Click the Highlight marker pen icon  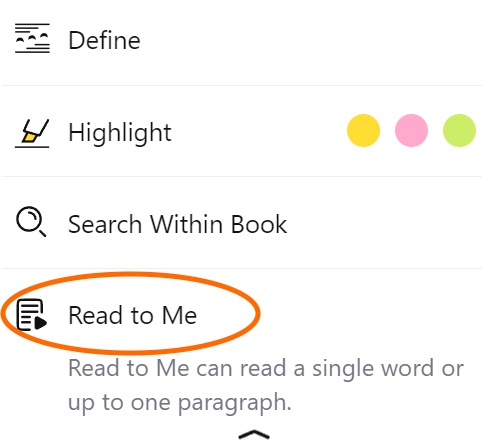pyautogui.click(x=32, y=133)
